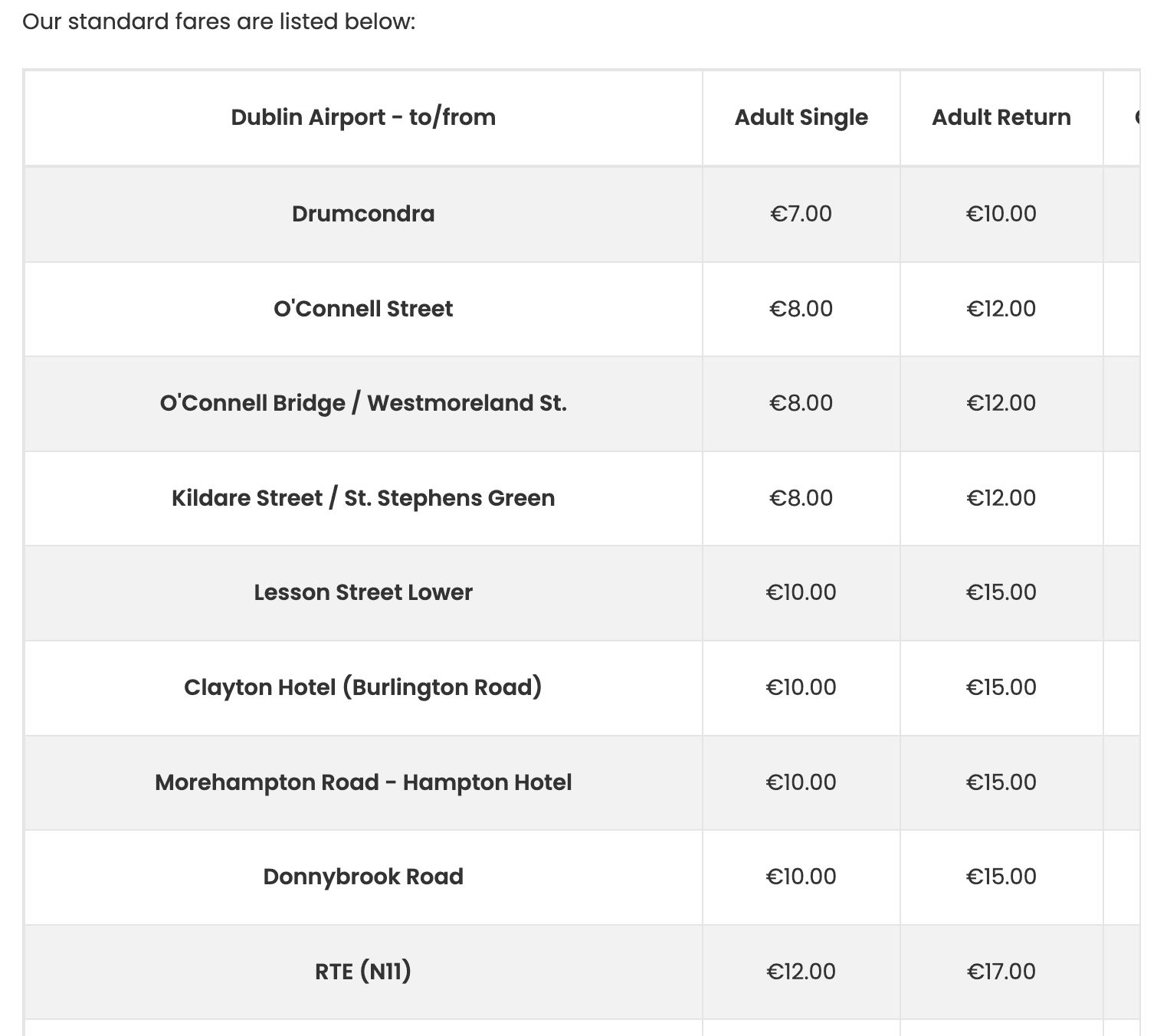Screen dimensions: 1157x1036
Task: Click the Adult Single column header
Action: click(801, 117)
